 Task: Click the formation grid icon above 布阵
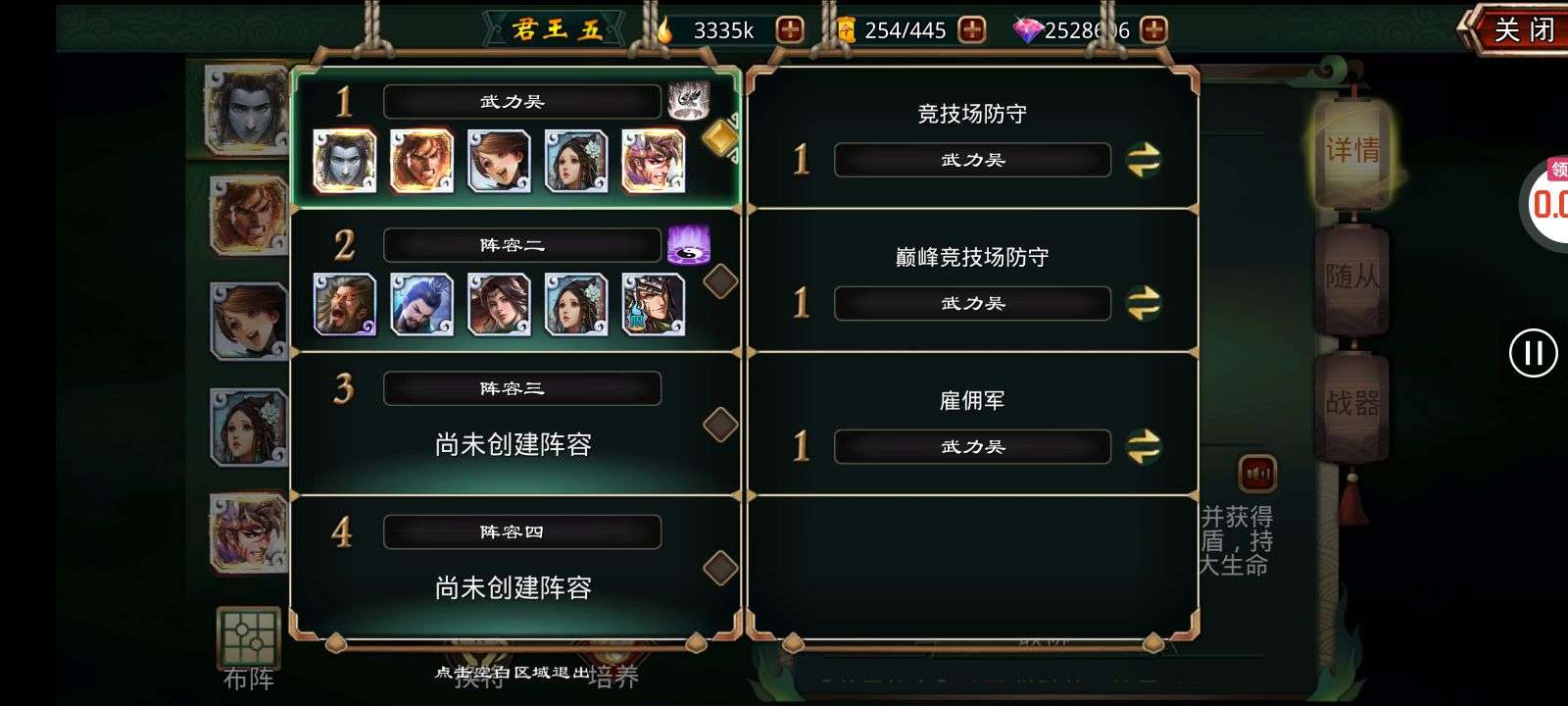248,636
